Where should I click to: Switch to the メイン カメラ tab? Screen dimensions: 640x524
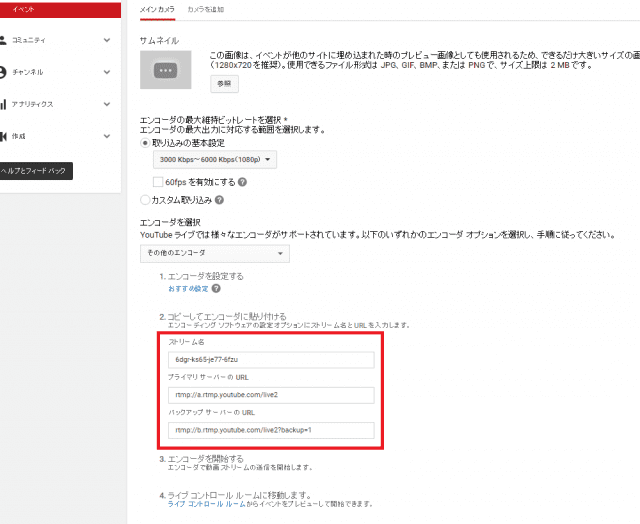[157, 9]
